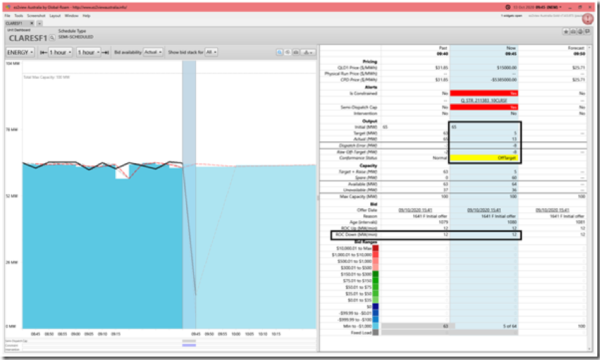Close the CLARESF1 tab
Image resolution: width=600 pixels, height=360 pixels.
pyautogui.click(x=32, y=23)
